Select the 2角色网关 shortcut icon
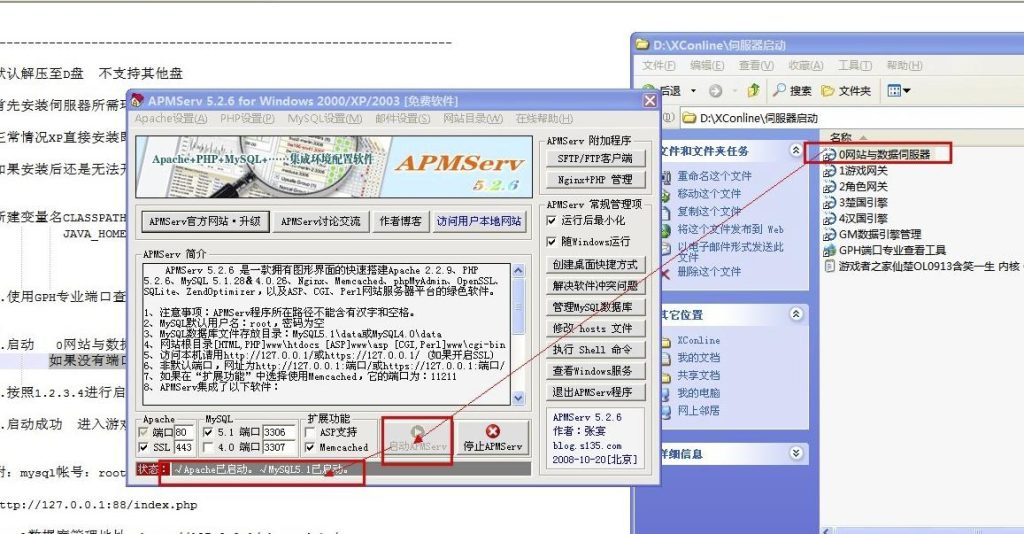Viewport: 1024px width, 534px height. pyautogui.click(x=829, y=187)
